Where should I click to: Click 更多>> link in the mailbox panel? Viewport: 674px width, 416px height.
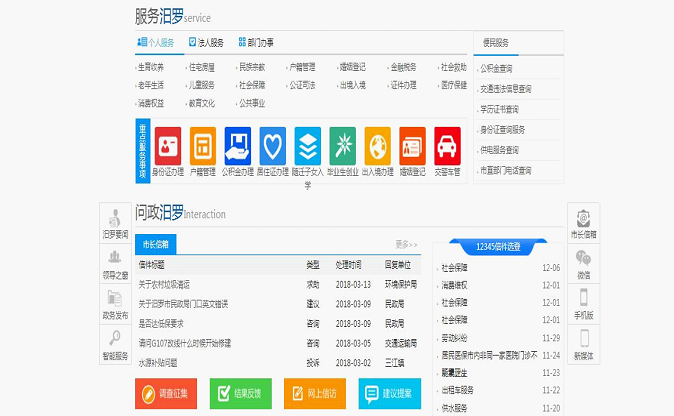406,244
